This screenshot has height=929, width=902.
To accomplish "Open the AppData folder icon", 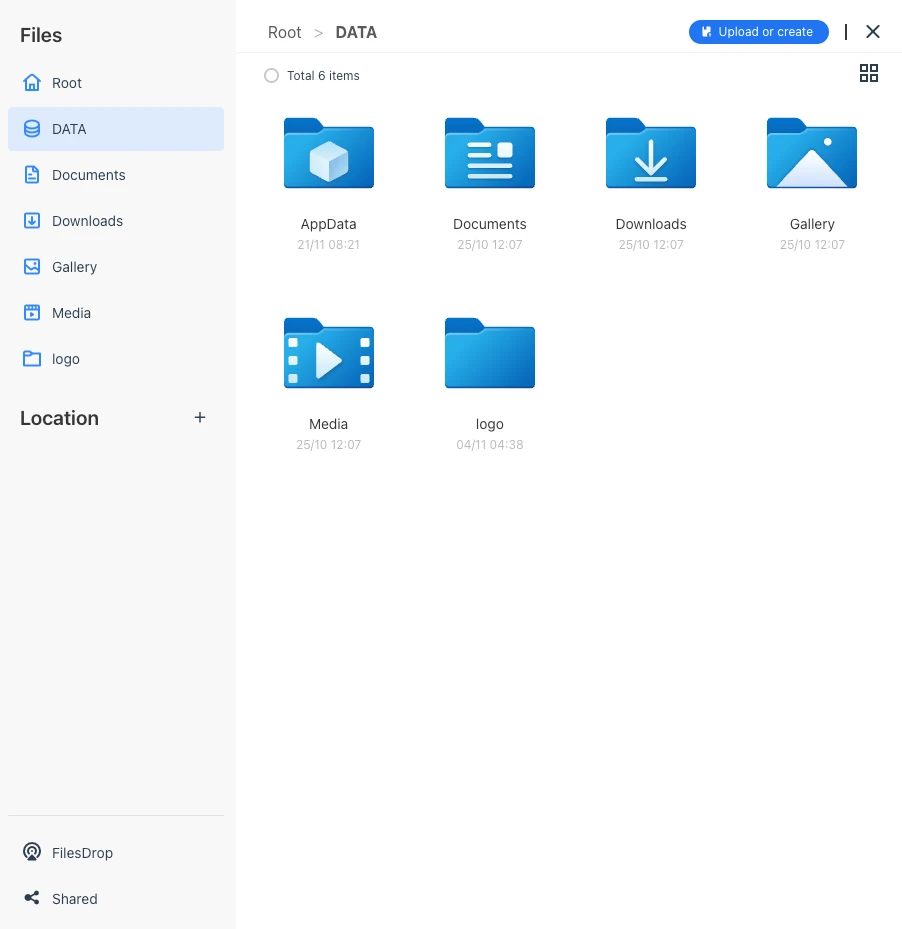I will pos(329,153).
